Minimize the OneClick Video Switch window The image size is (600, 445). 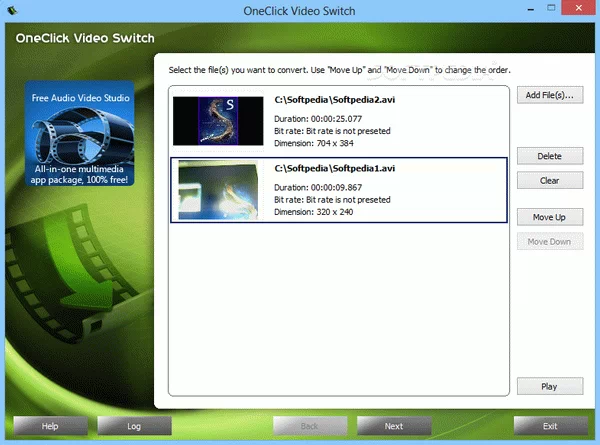(531, 8)
